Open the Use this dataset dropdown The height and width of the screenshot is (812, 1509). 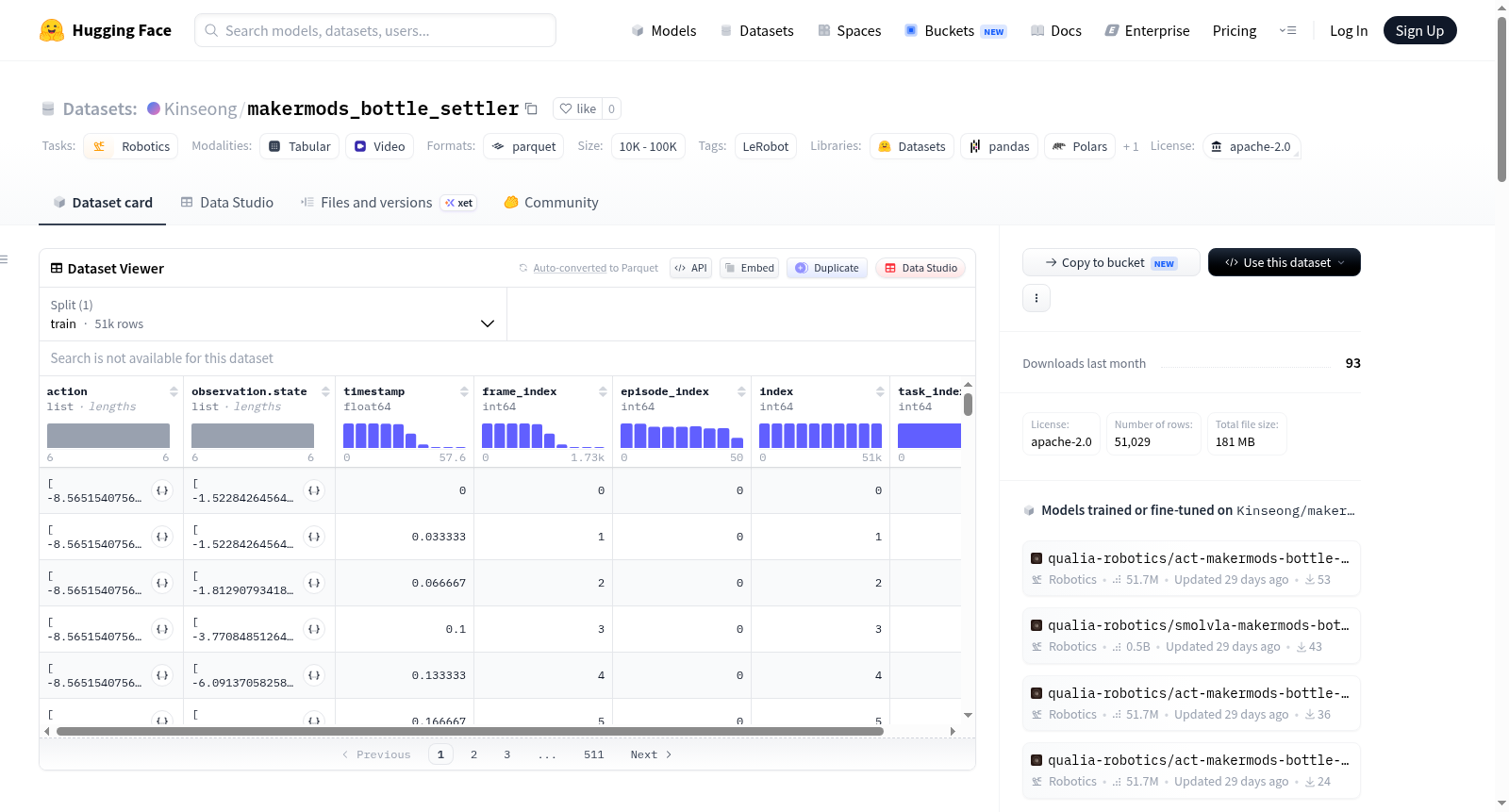[1285, 262]
